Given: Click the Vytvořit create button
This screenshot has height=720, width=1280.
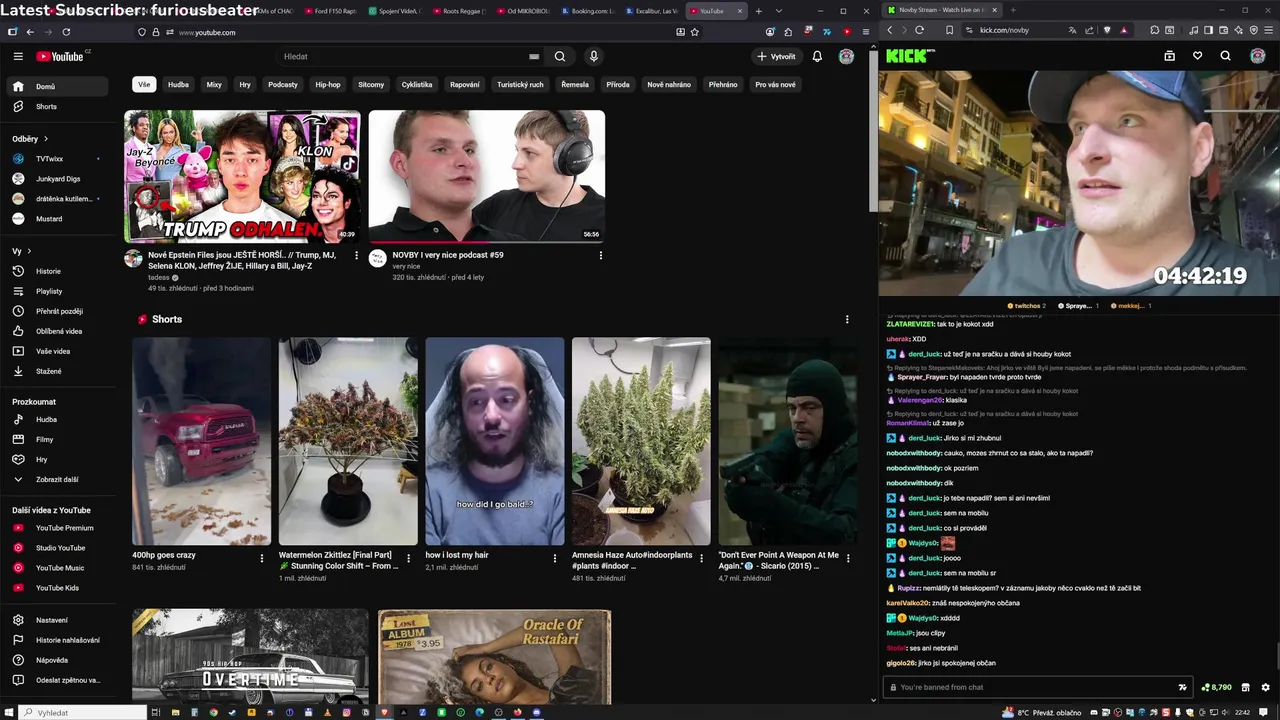Looking at the screenshot, I should coord(776,57).
